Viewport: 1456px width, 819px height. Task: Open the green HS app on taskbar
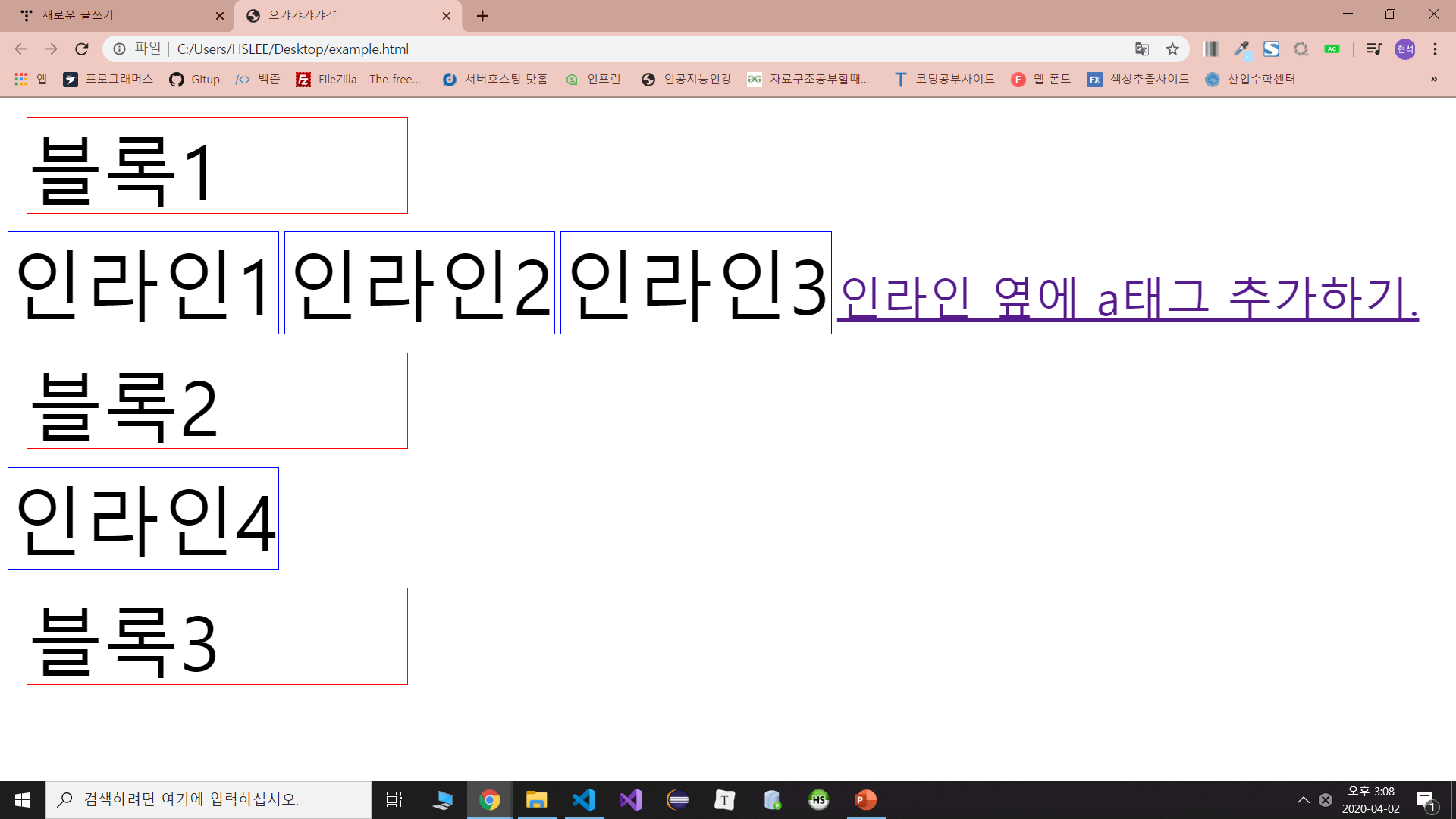[x=819, y=800]
